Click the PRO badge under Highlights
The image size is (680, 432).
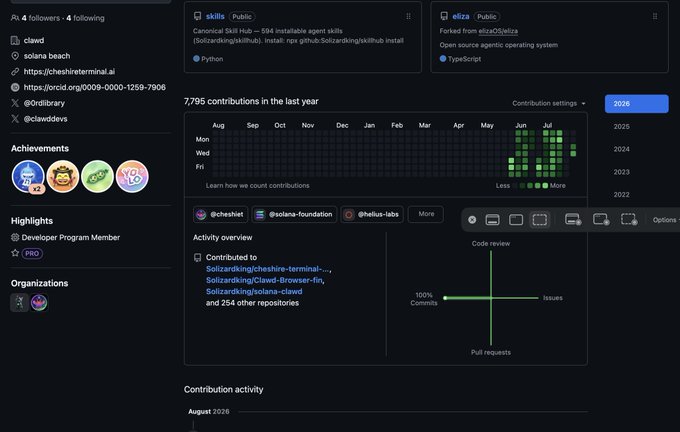click(x=32, y=253)
